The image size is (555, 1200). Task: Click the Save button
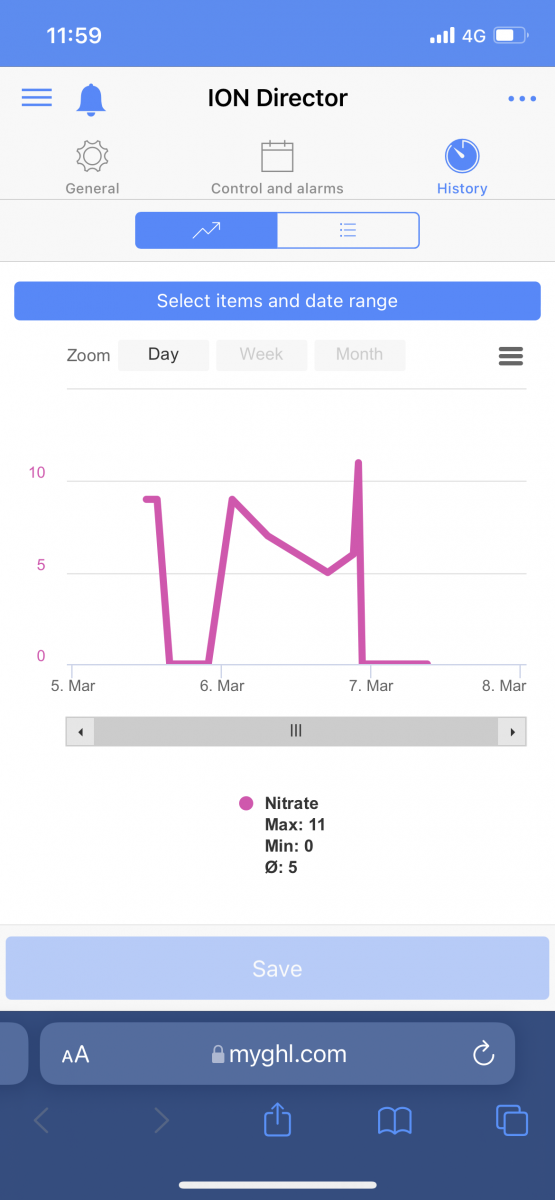point(277,968)
